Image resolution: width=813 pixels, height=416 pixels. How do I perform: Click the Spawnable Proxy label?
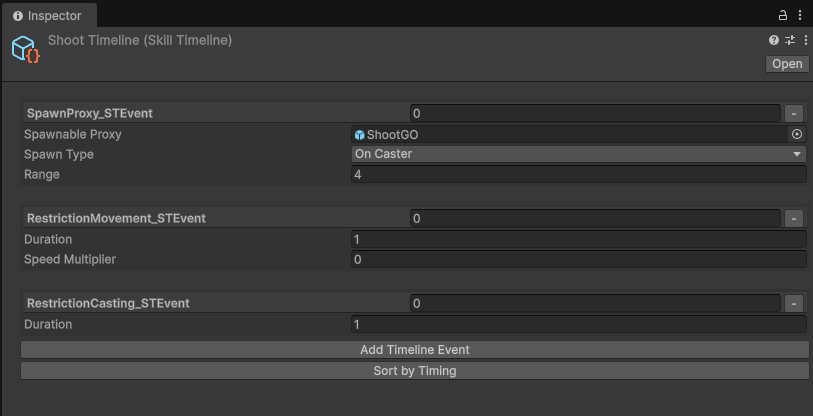point(73,134)
